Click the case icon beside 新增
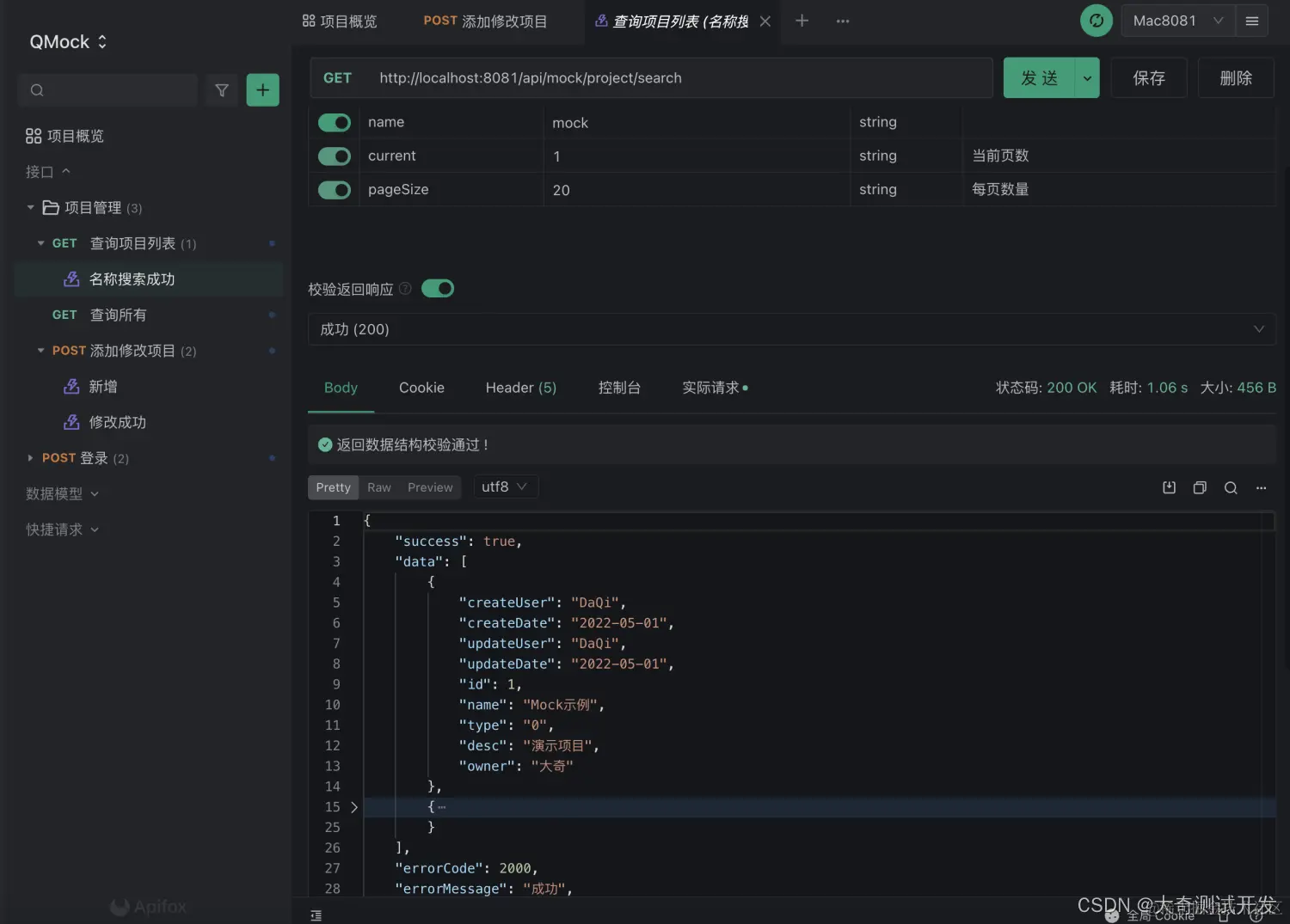Screen dimensions: 1290x924 point(72,387)
